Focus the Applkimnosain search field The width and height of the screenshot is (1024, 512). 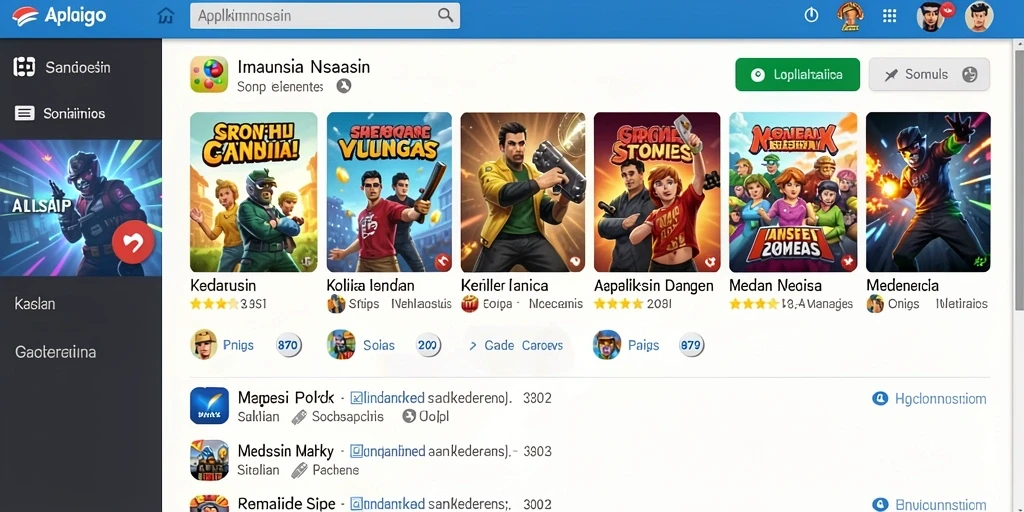(x=325, y=16)
